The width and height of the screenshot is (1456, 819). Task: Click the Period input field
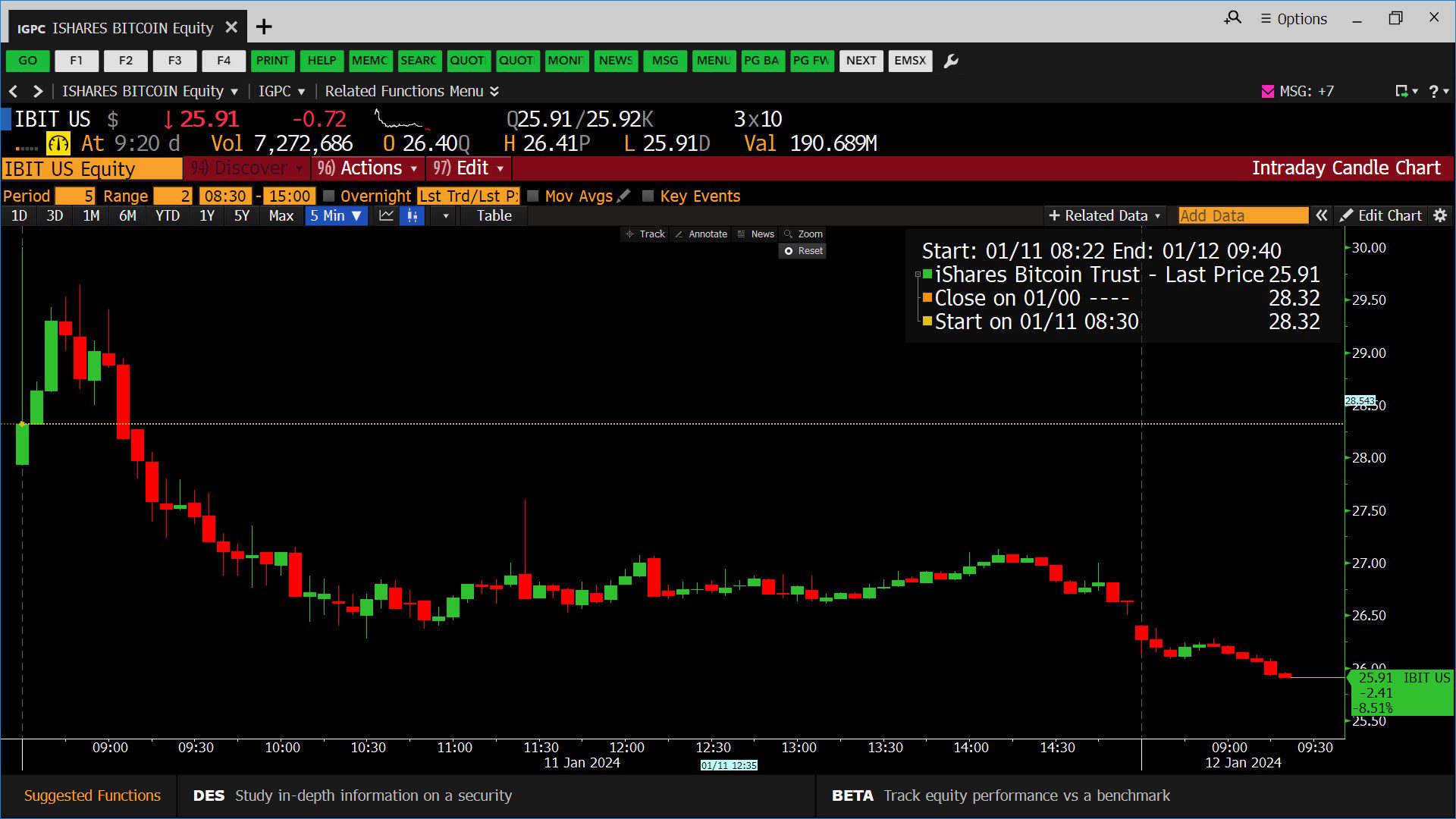point(74,196)
